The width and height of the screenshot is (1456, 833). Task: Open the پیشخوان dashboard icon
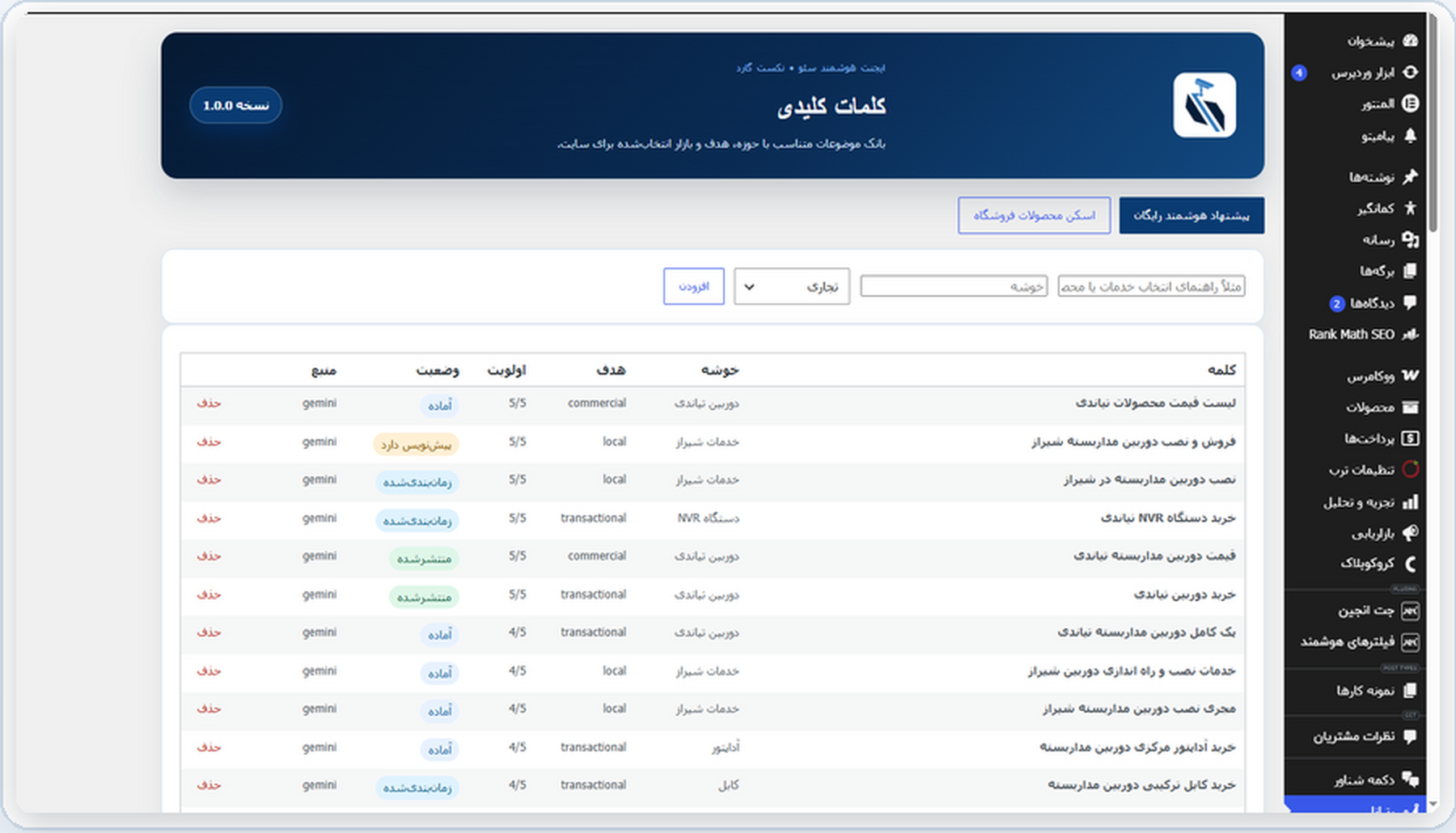click(1410, 40)
